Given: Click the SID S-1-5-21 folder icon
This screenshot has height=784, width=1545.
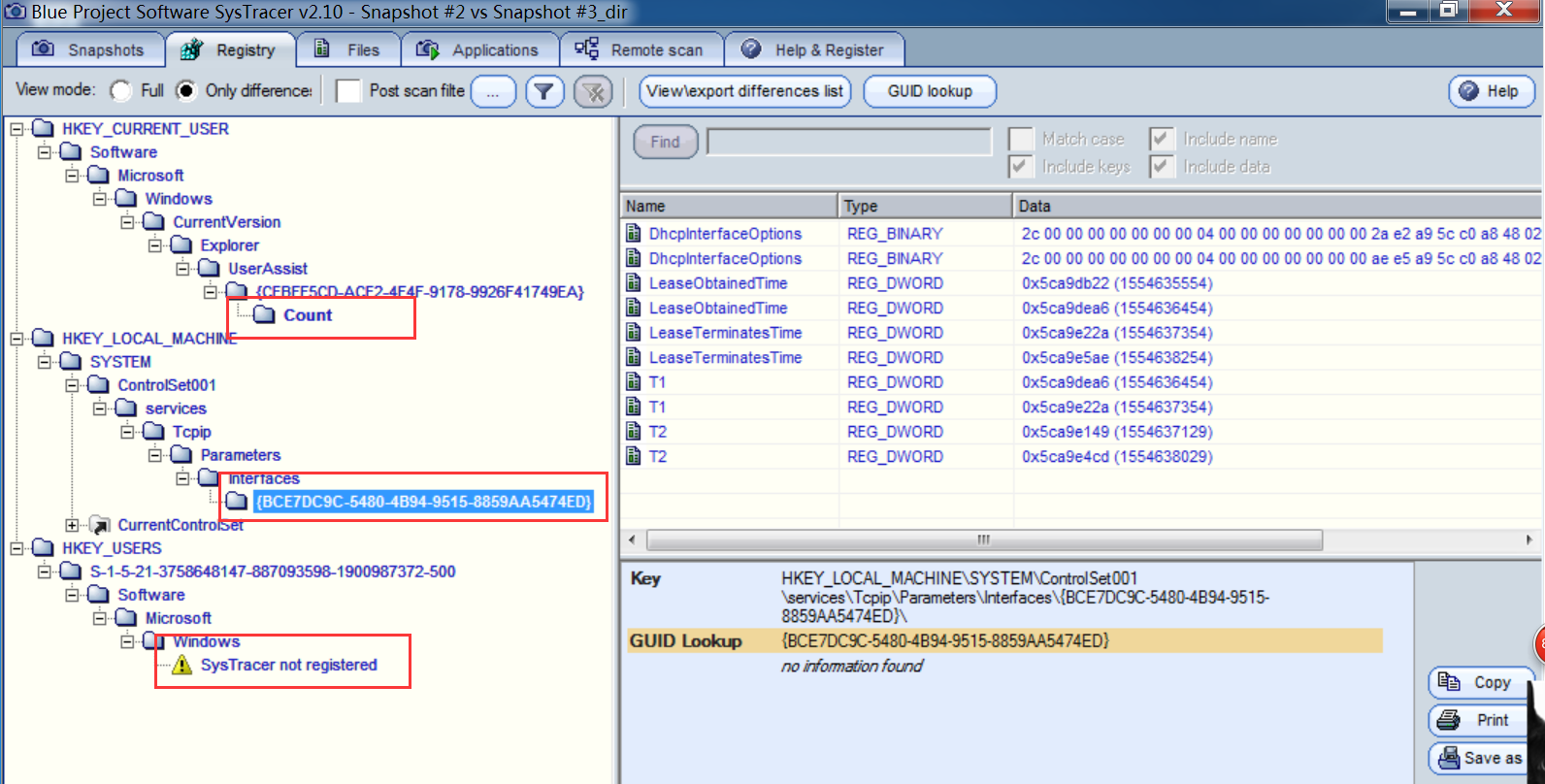Looking at the screenshot, I should click(x=71, y=572).
